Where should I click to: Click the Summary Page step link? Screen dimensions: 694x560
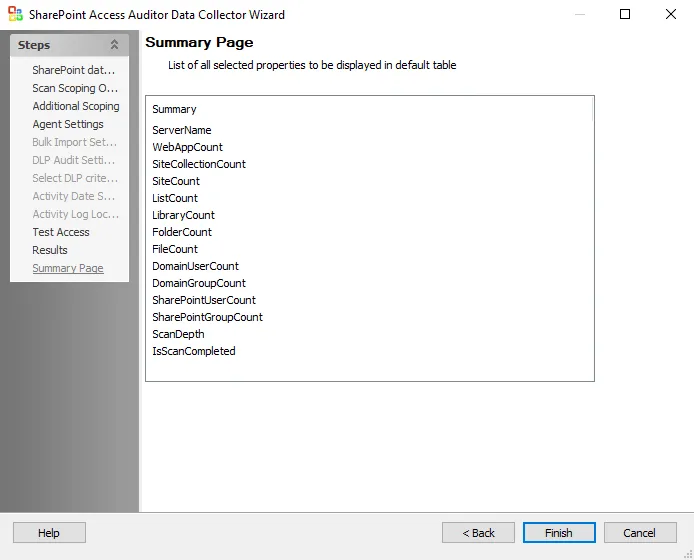pyautogui.click(x=68, y=268)
